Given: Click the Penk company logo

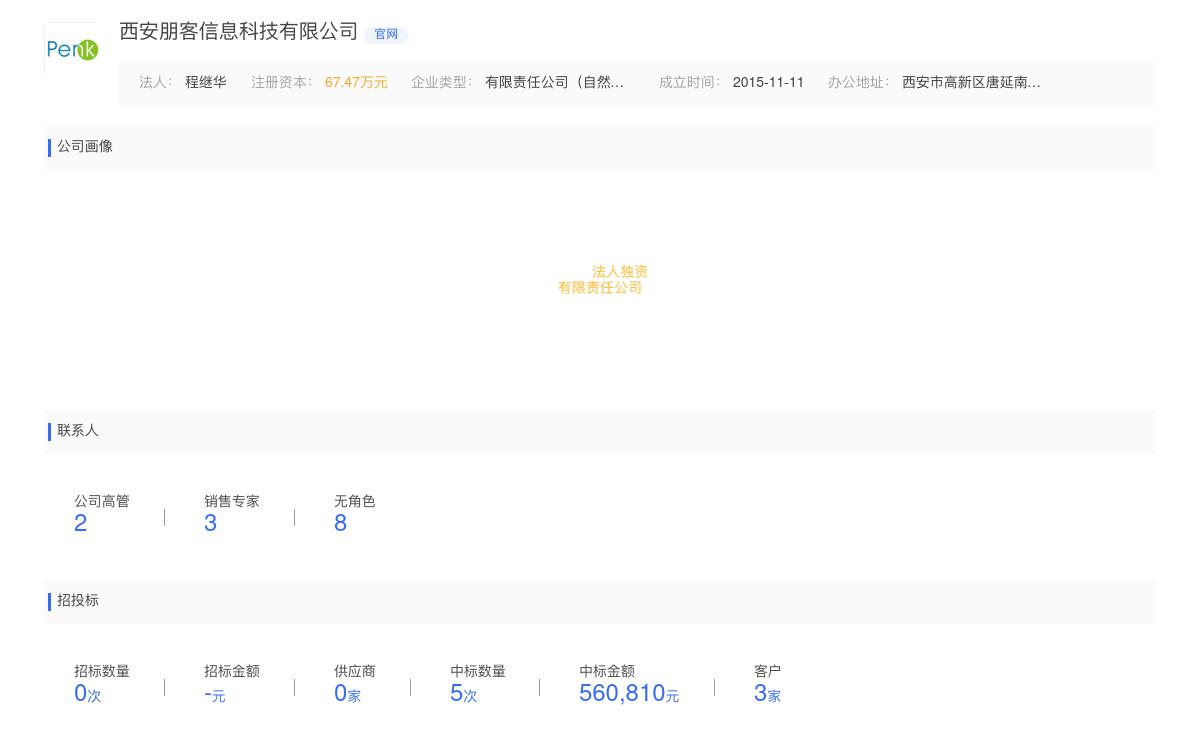Looking at the screenshot, I should pyautogui.click(x=72, y=47).
